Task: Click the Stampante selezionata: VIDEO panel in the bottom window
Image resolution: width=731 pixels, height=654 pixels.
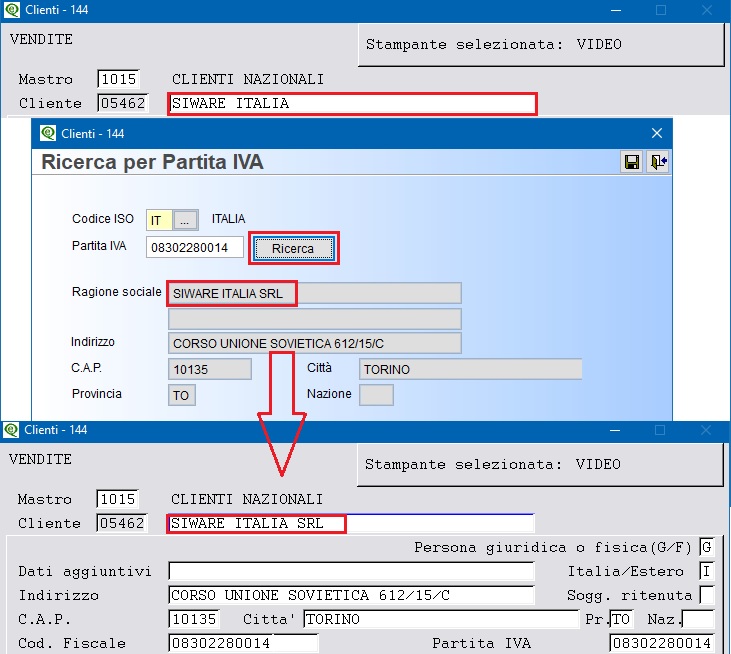Action: 540,465
